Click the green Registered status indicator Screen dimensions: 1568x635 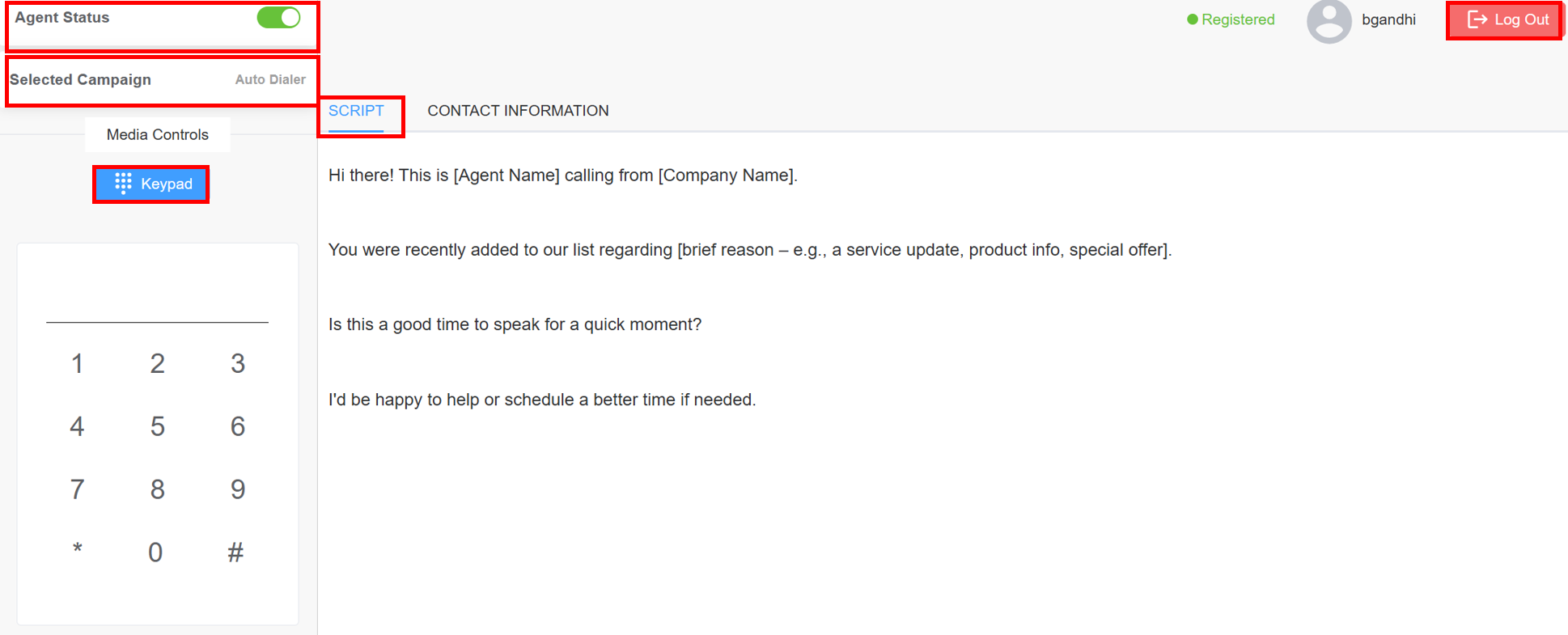(x=1231, y=19)
